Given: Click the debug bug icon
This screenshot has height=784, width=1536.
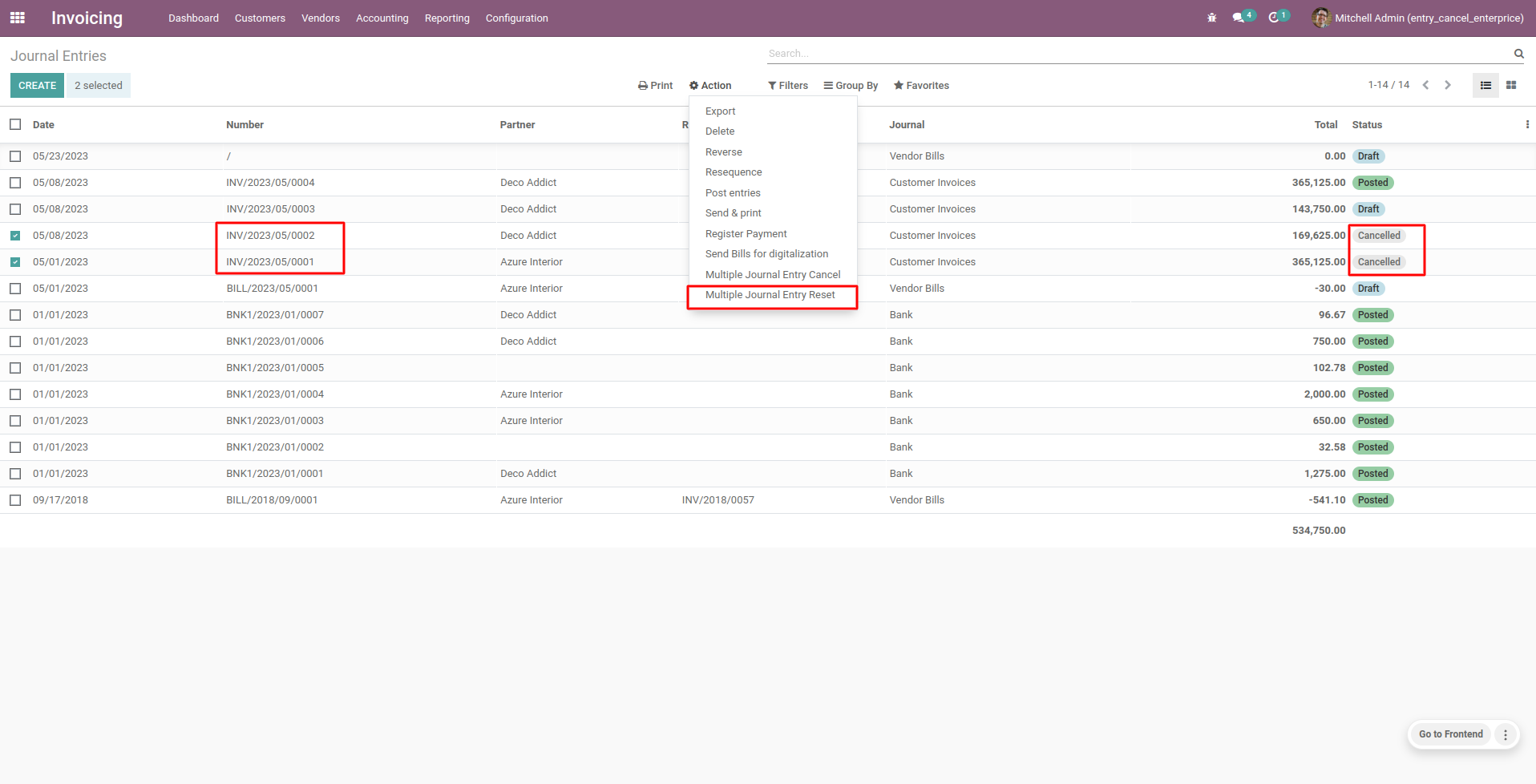Looking at the screenshot, I should click(x=1211, y=18).
